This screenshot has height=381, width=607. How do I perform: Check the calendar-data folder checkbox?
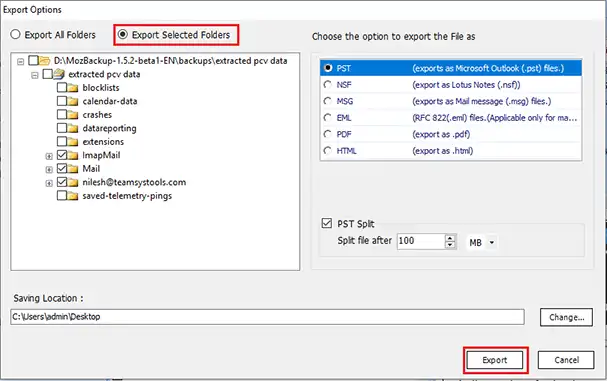click(x=62, y=101)
